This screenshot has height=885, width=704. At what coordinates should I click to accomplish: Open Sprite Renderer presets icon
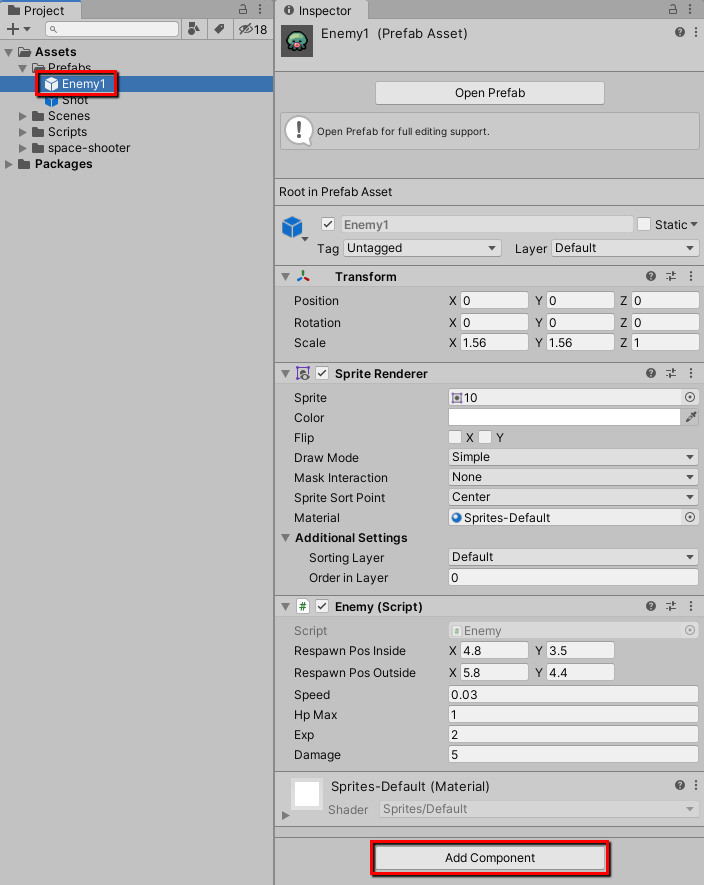pos(671,374)
